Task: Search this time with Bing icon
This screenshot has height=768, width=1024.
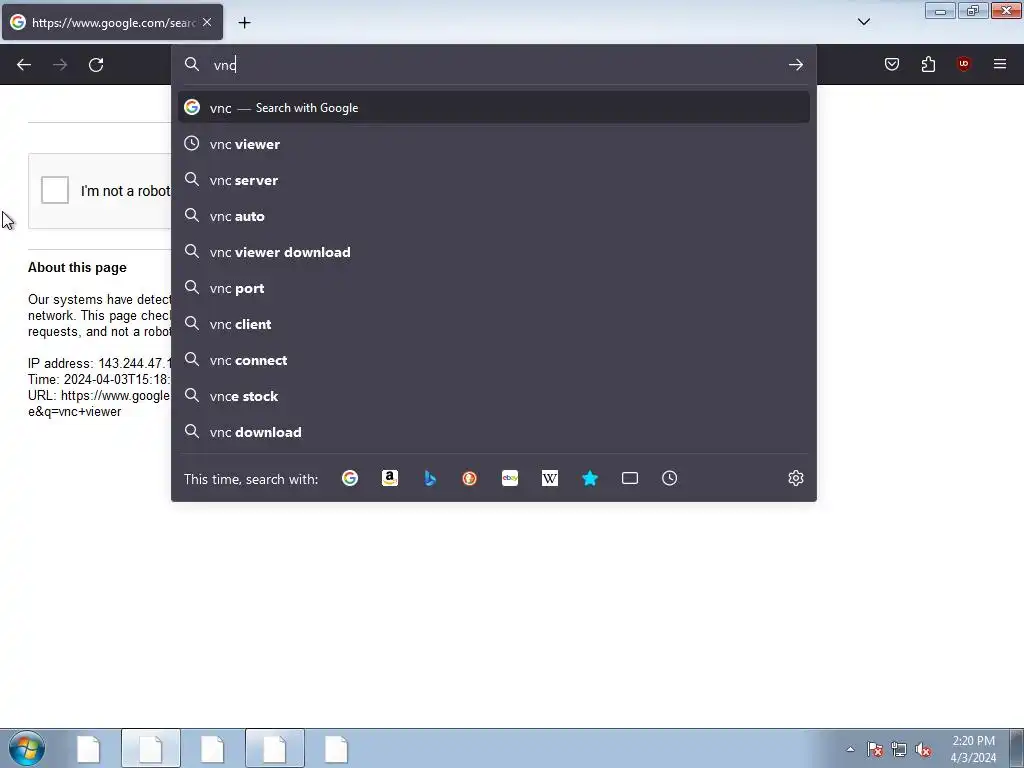Action: (430, 478)
